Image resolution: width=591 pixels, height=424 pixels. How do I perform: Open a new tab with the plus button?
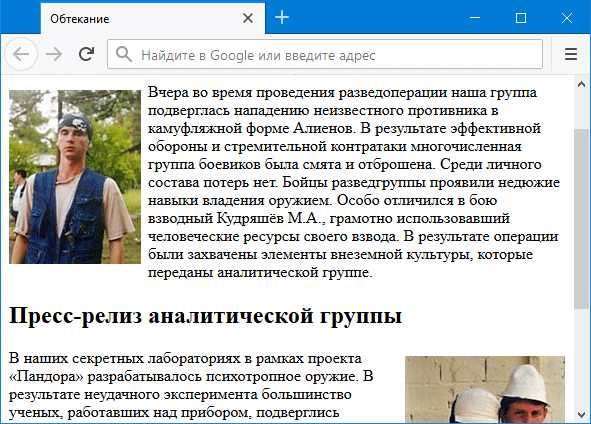pos(282,18)
